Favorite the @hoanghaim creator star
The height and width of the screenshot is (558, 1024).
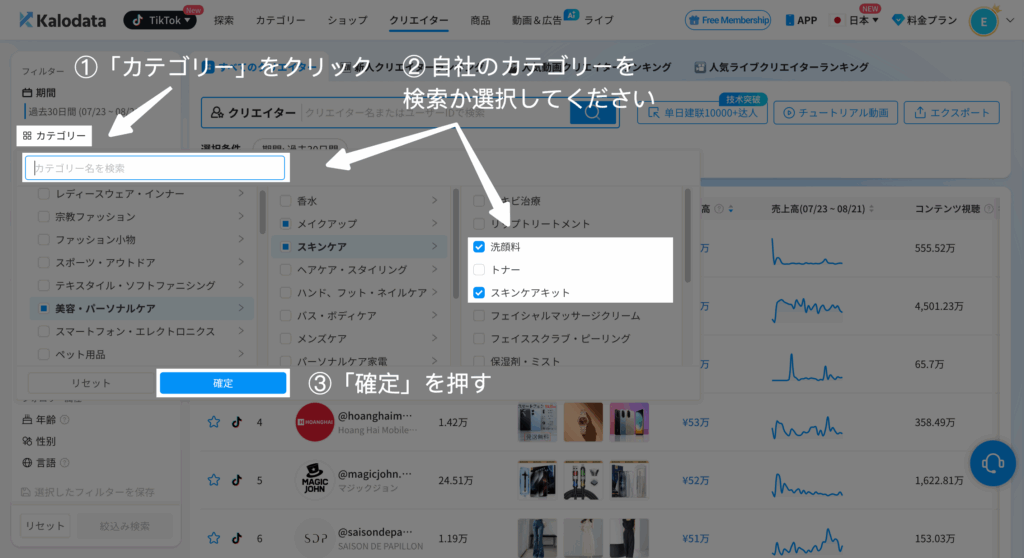tap(214, 422)
